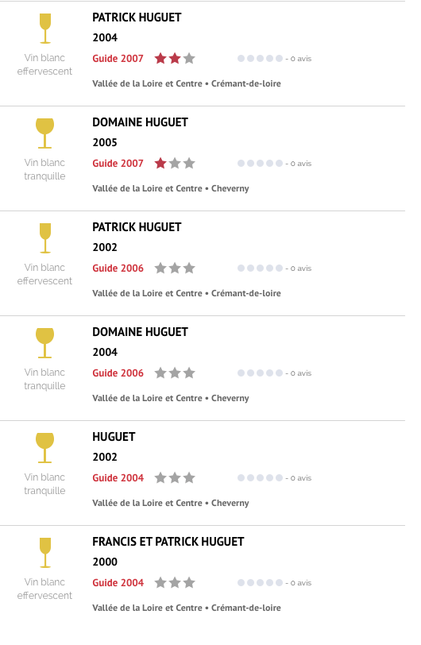421x645 pixels.
Task: Click Guide 2007 link for Patrick Huguet 2004
Action: [118, 58]
